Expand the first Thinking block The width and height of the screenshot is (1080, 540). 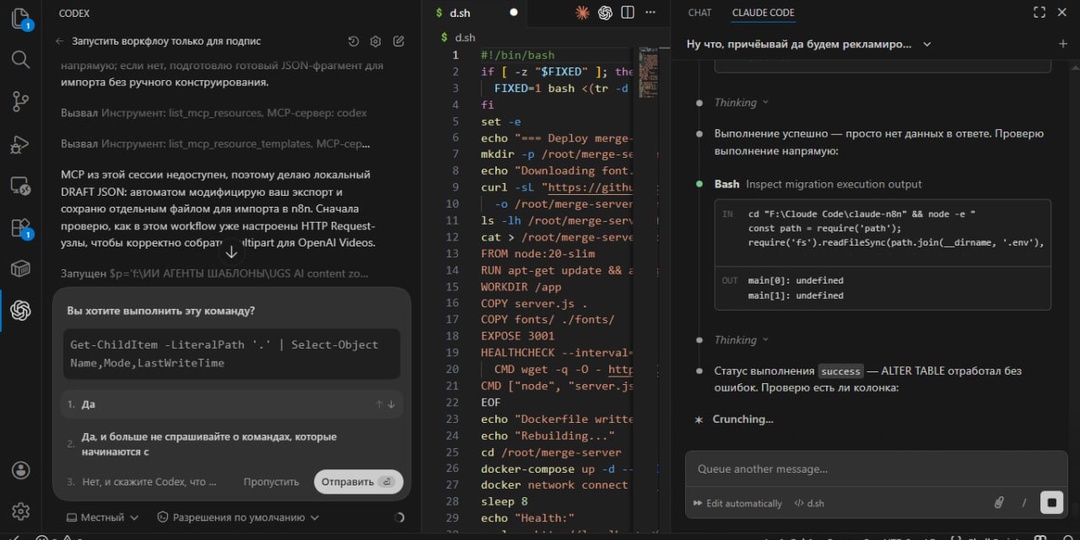(x=741, y=103)
